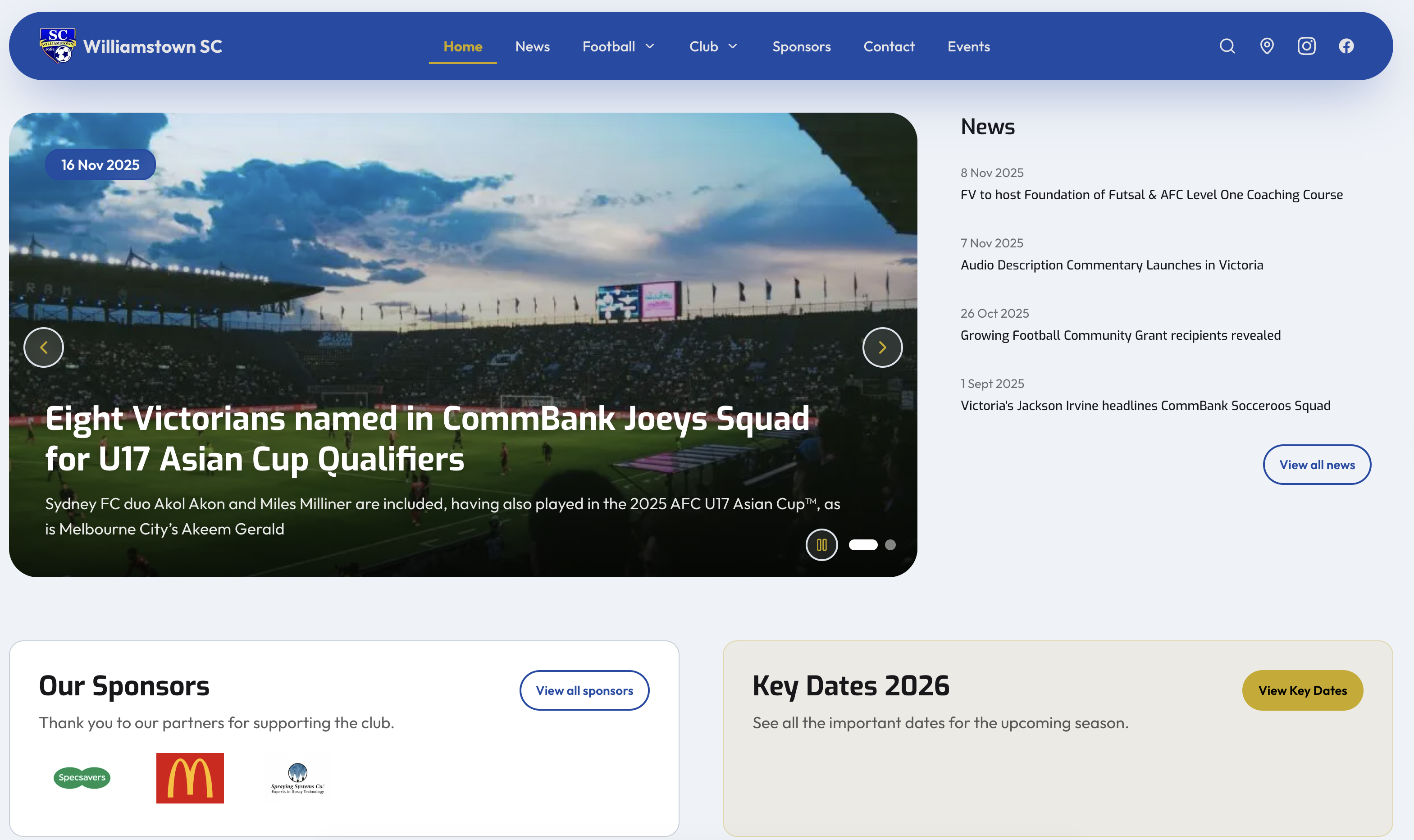Go to the Events nav item
The width and height of the screenshot is (1414, 840).
coord(968,46)
